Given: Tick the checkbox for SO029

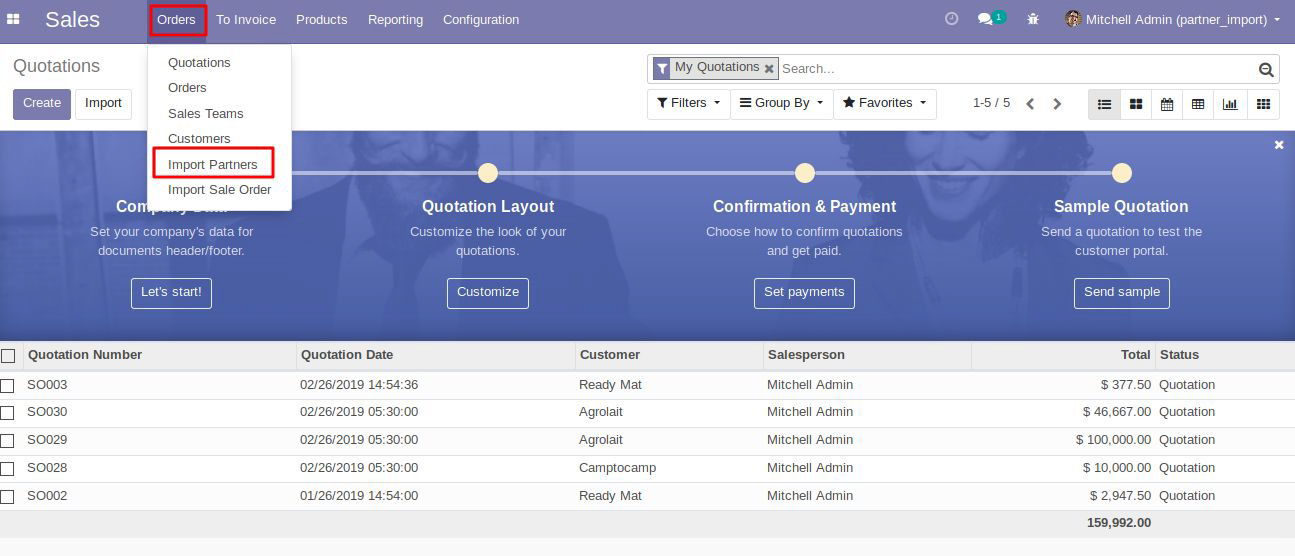Looking at the screenshot, I should point(7,440).
